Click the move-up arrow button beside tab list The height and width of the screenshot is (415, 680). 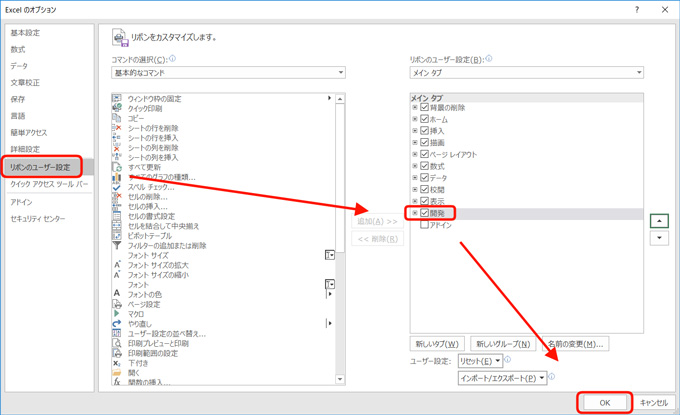(x=658, y=220)
